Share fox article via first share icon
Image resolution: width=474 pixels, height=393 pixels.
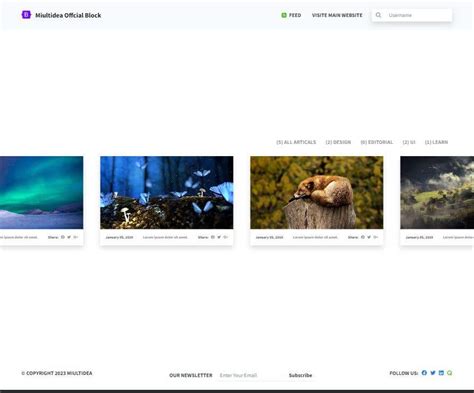[363, 237]
